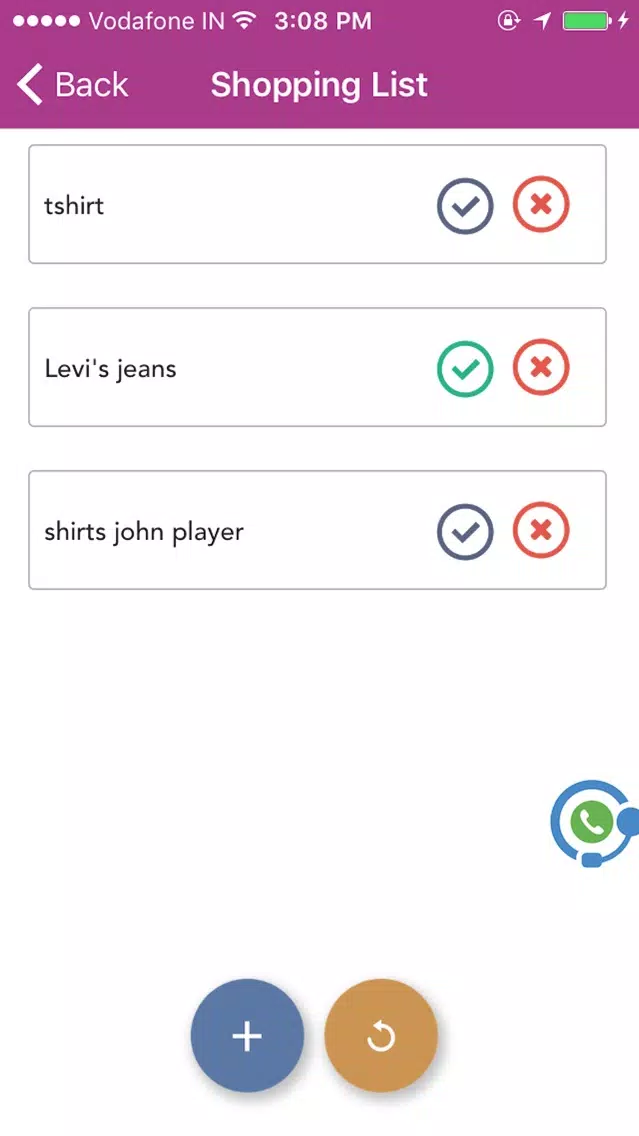The image size is (639, 1136).
Task: Uncheck the Levi's jeans green checkmark
Action: 465,369
